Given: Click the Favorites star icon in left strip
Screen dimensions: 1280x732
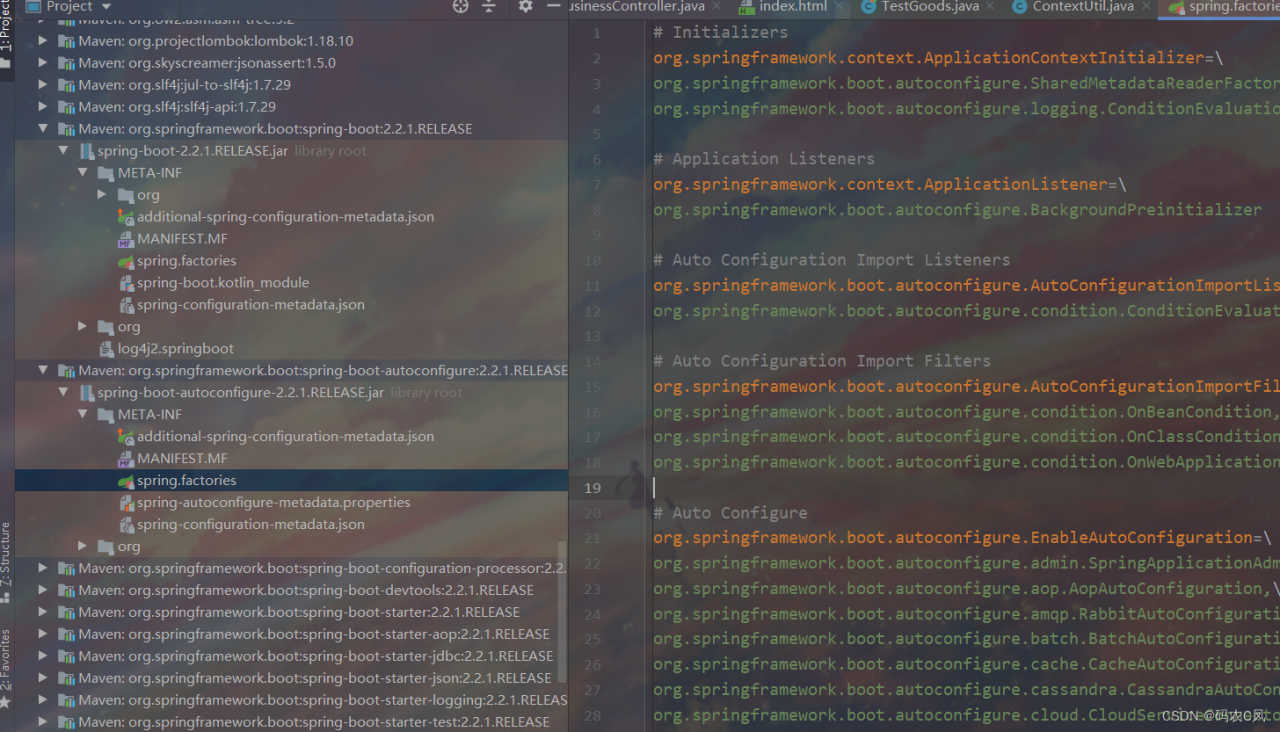Looking at the screenshot, I should [5, 704].
